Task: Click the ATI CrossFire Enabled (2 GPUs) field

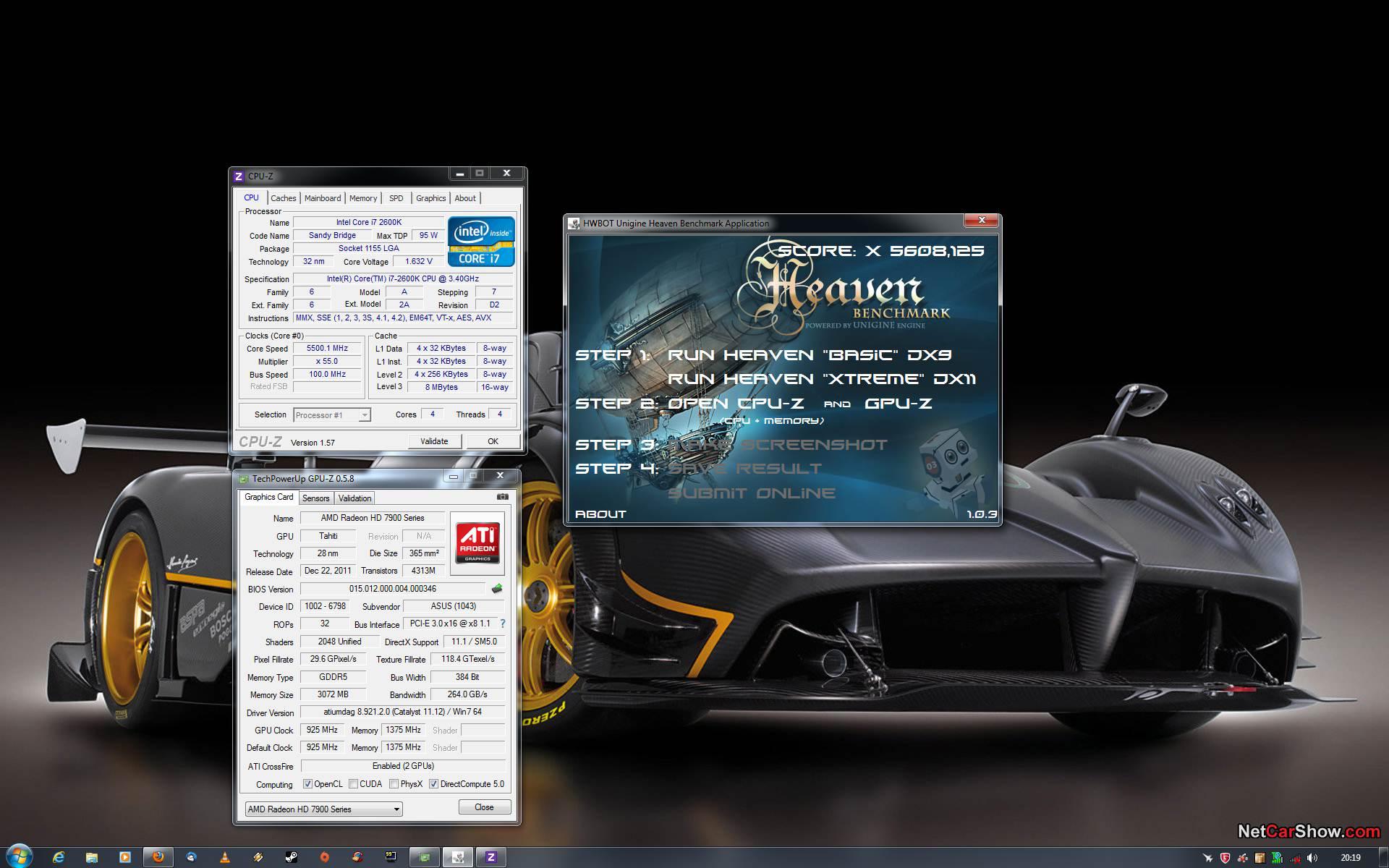Action: click(403, 766)
